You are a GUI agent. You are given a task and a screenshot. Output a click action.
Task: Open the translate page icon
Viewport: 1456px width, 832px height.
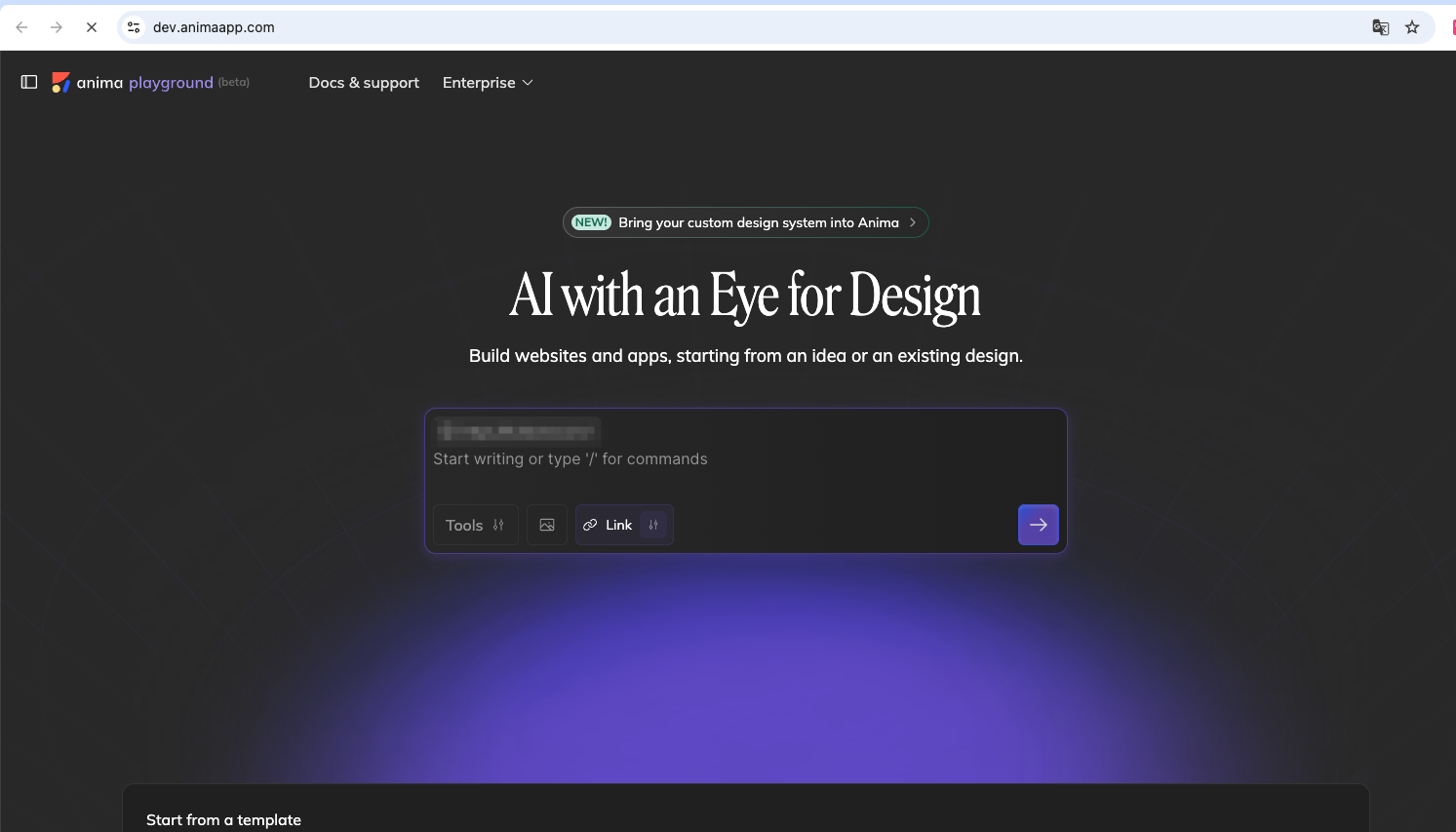1381,27
